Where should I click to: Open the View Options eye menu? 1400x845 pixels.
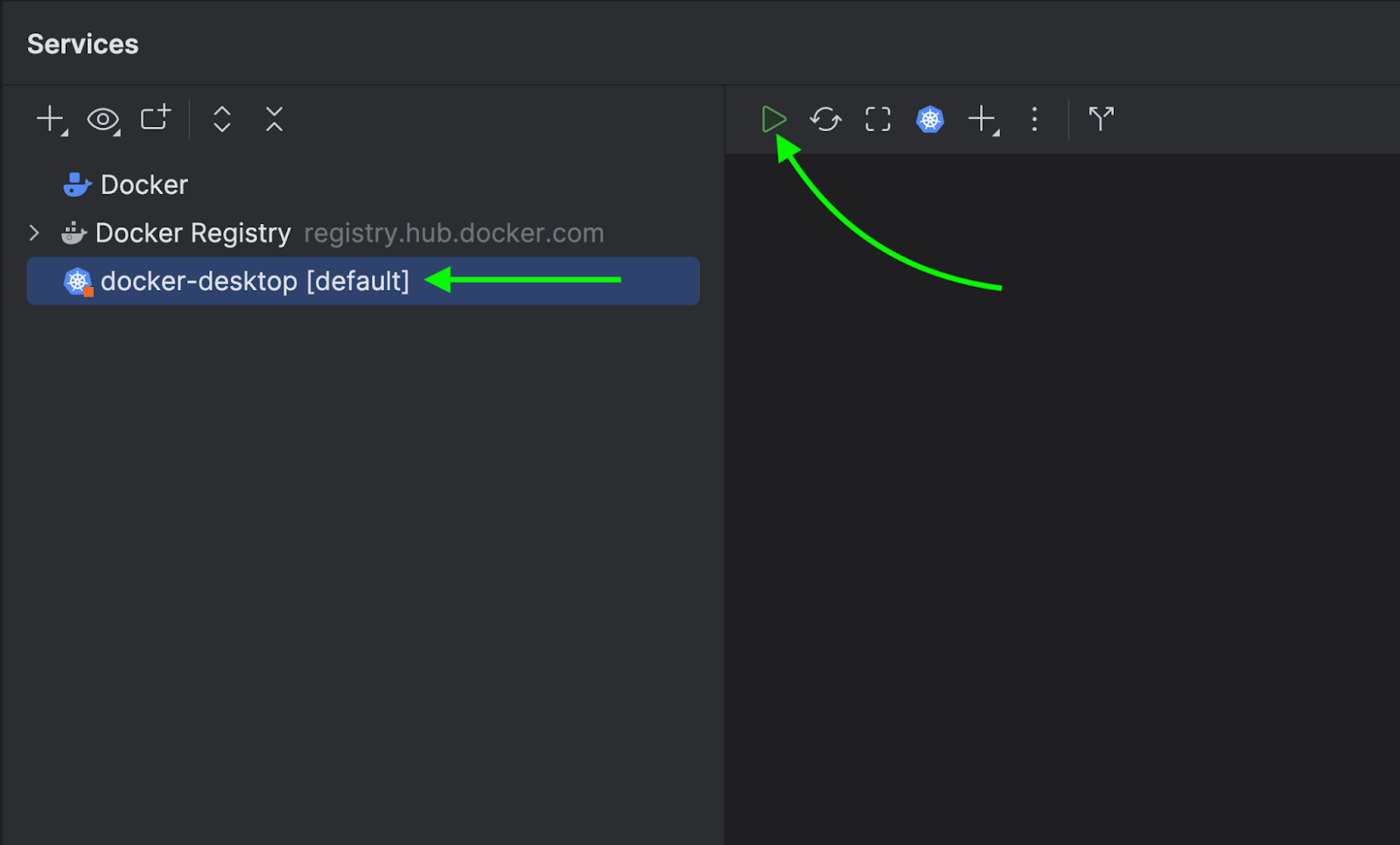[103, 119]
